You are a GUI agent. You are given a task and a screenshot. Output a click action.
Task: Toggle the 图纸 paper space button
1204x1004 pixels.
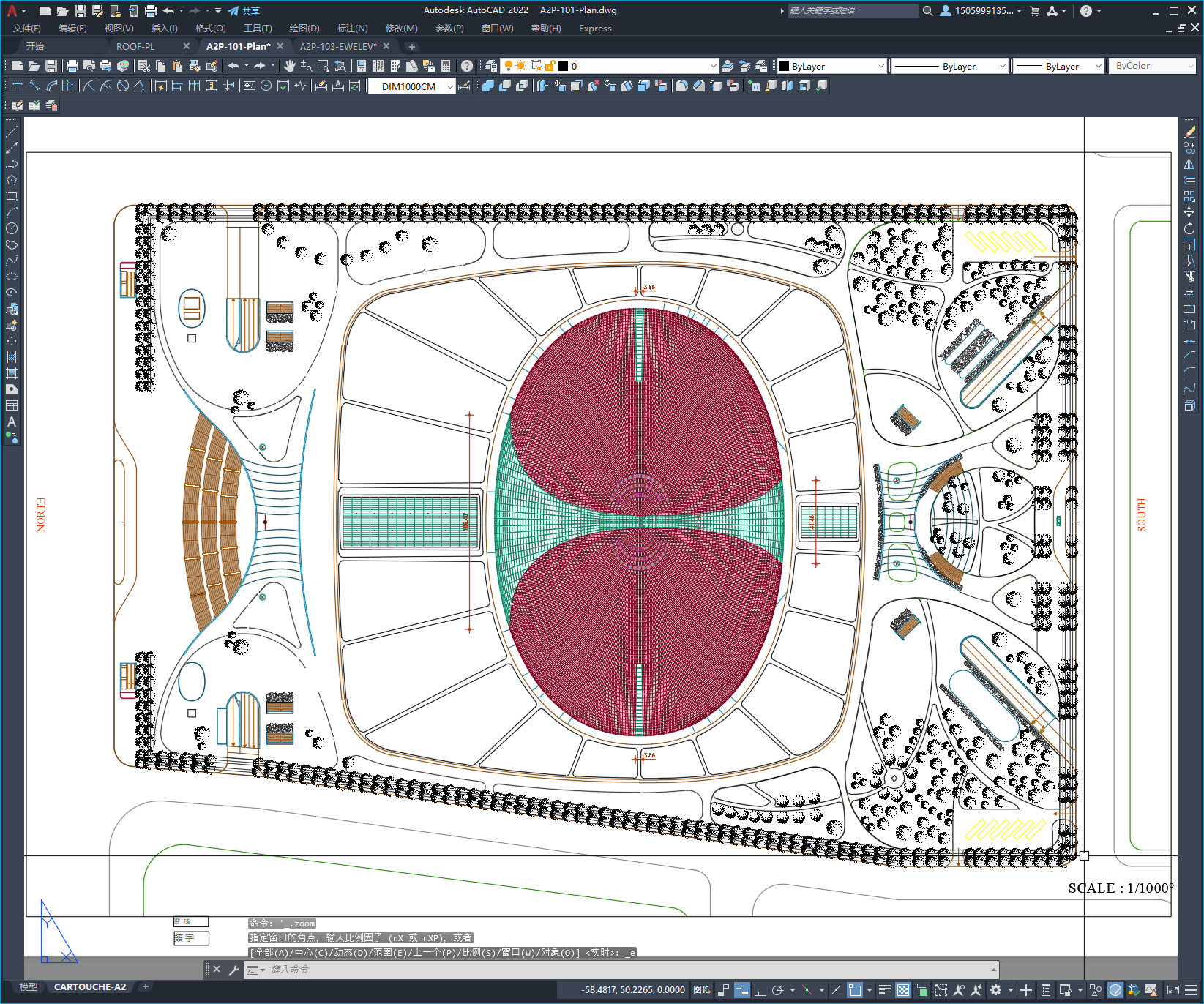click(702, 990)
